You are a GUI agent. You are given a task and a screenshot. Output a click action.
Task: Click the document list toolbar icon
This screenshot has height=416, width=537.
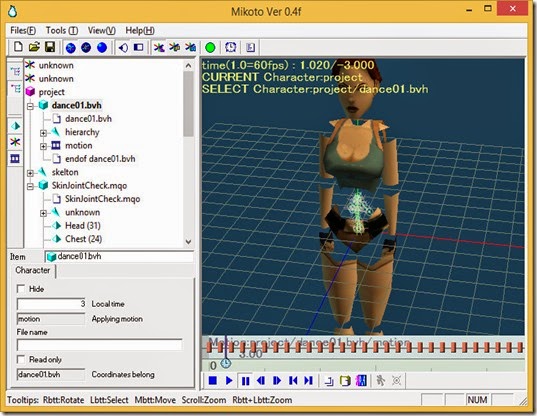point(250,47)
